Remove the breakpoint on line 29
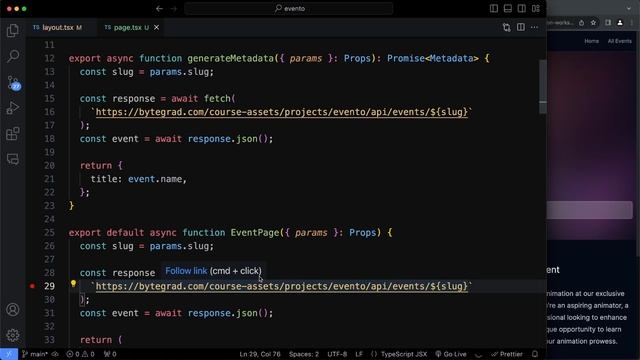Viewport: 640px width, 360px height. [32, 286]
